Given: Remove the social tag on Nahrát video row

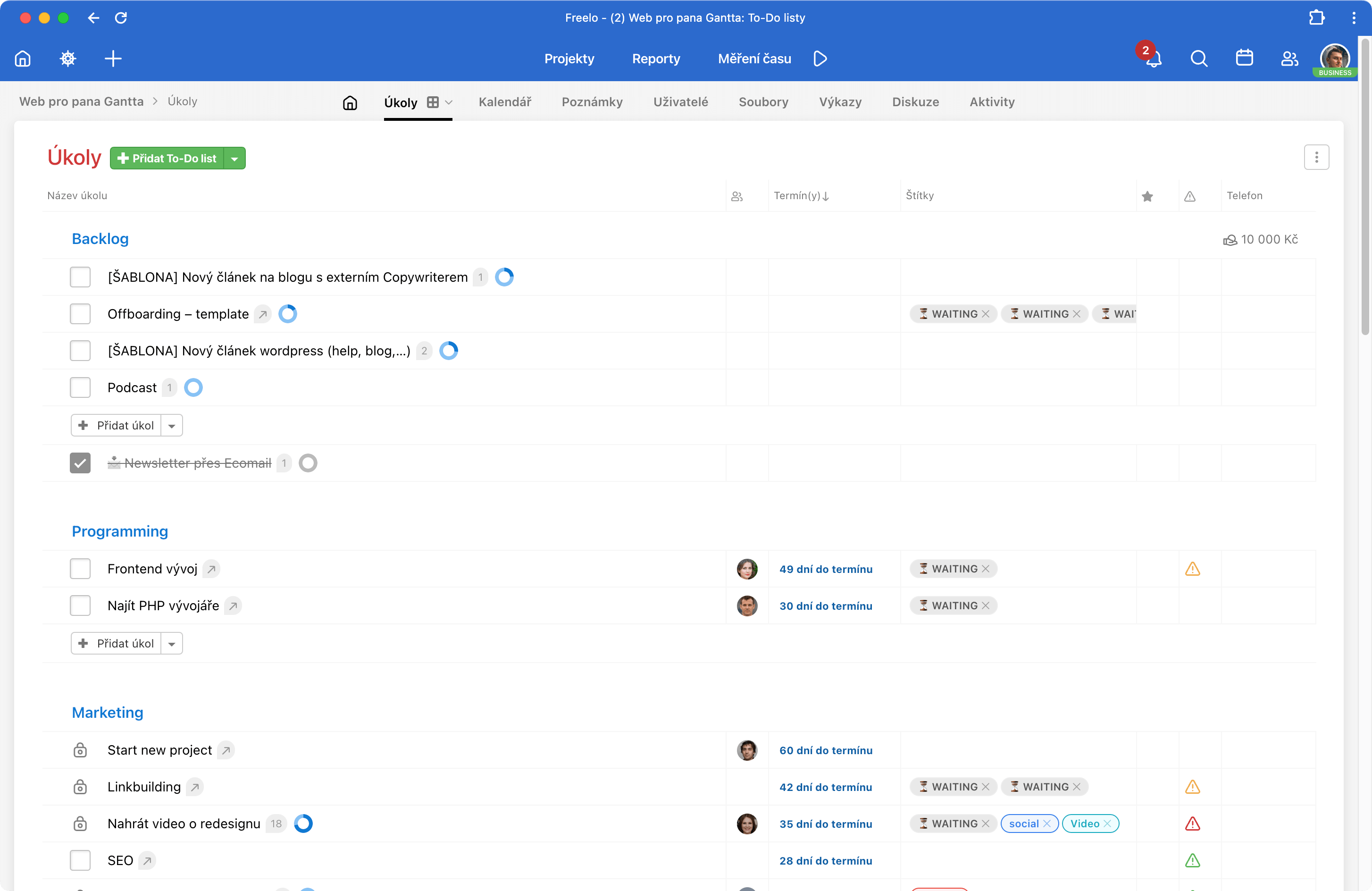Looking at the screenshot, I should pos(1047,824).
